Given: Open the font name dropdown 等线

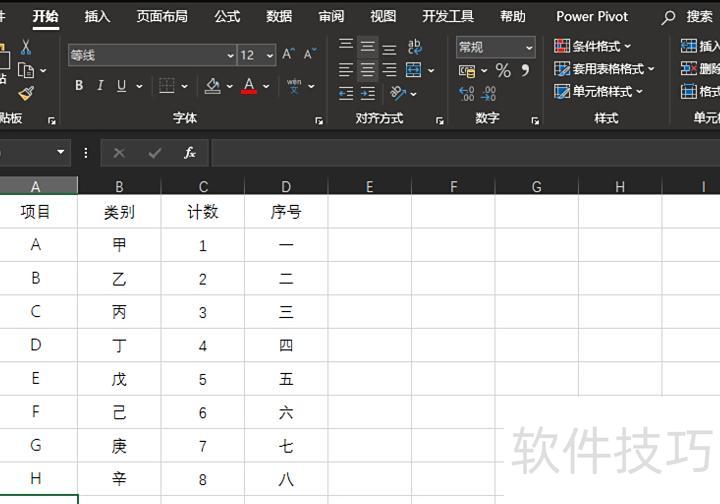Looking at the screenshot, I should pos(230,56).
